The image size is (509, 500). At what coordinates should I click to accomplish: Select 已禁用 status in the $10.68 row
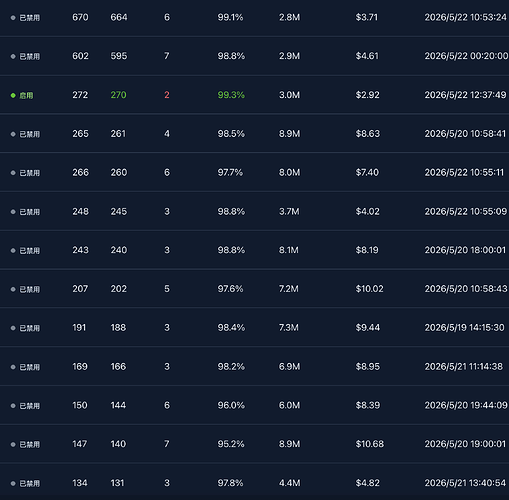tap(25, 444)
